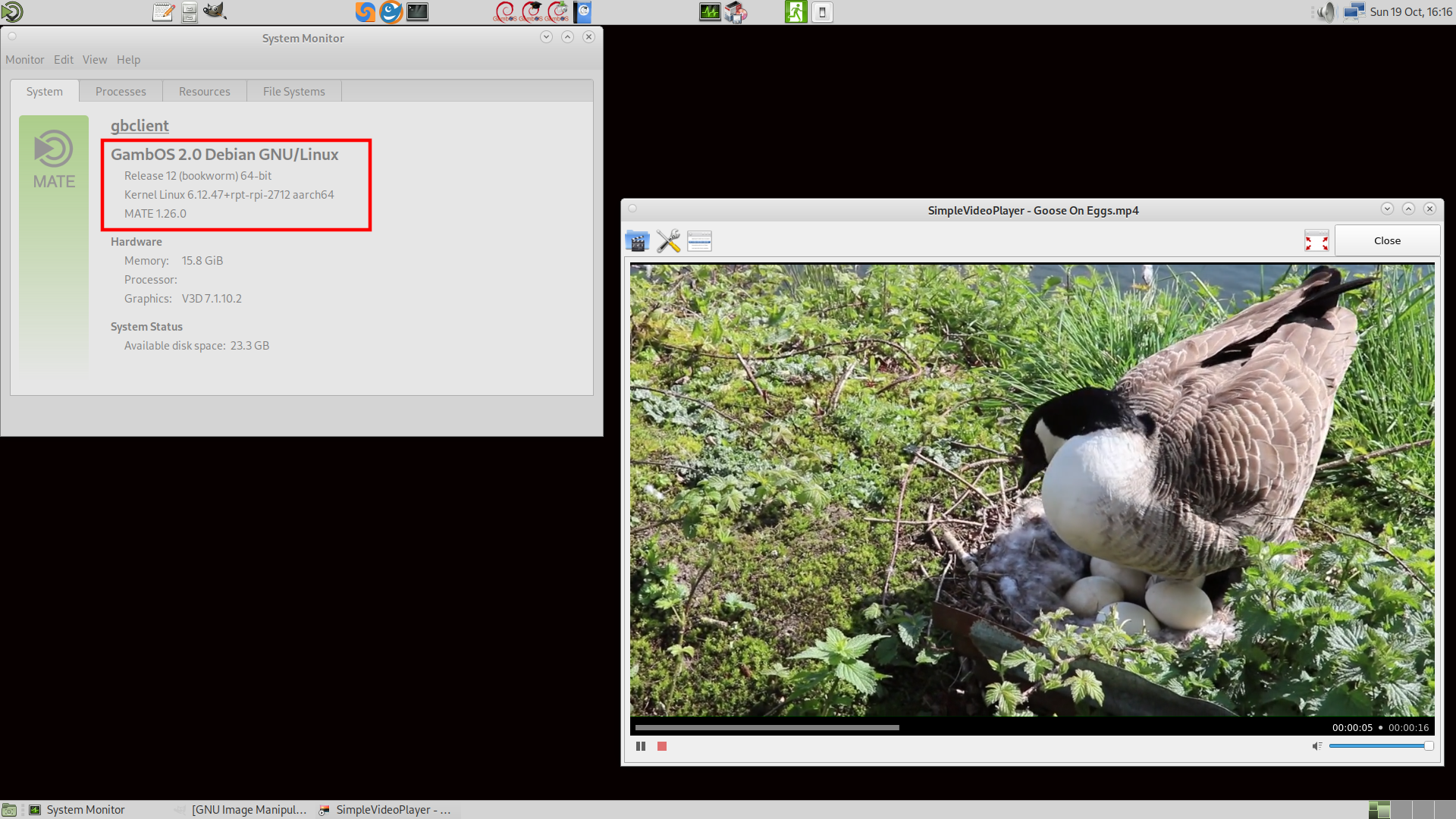Viewport: 1456px width, 819px height.
Task: Open the System Monitor panel icon
Action: [708, 12]
